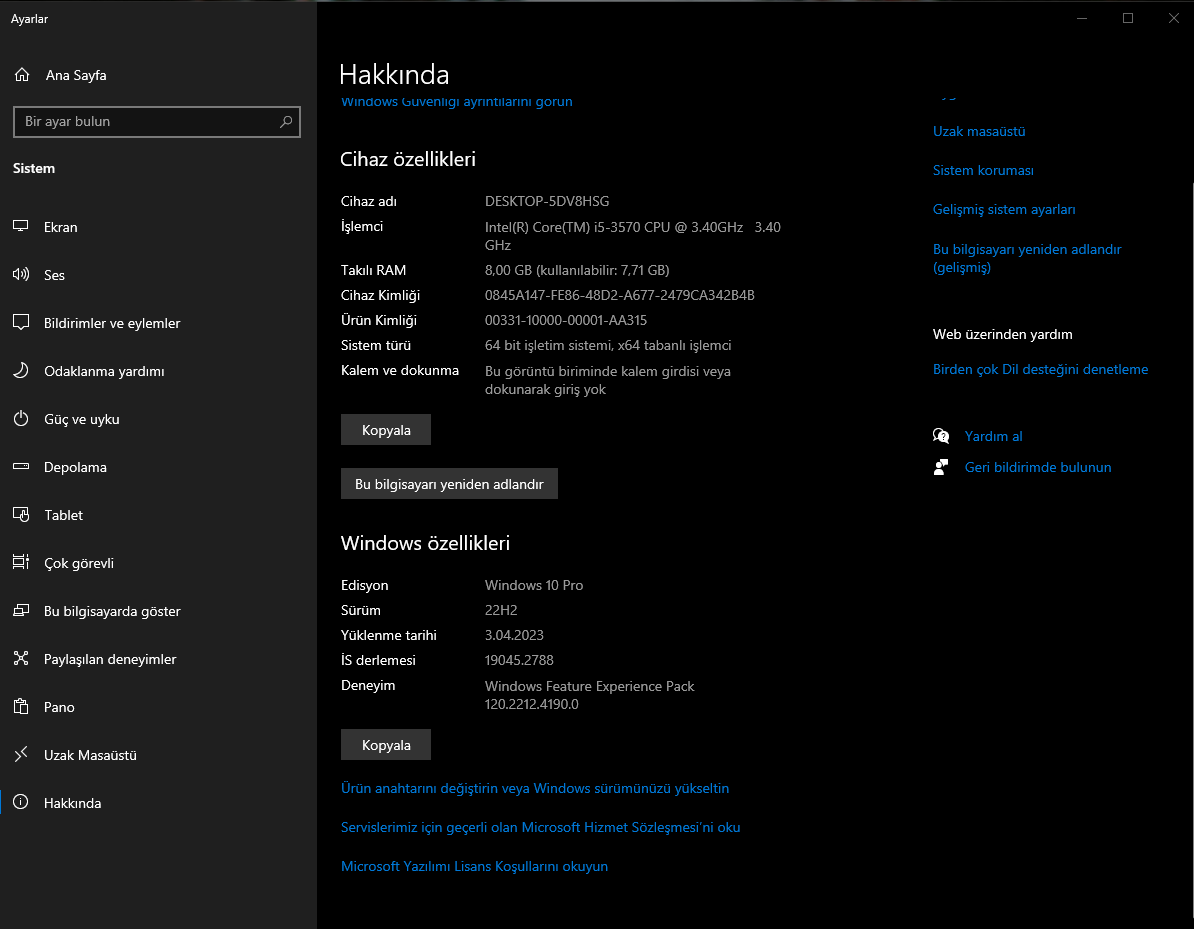Click the Ekran display icon

tap(21, 227)
